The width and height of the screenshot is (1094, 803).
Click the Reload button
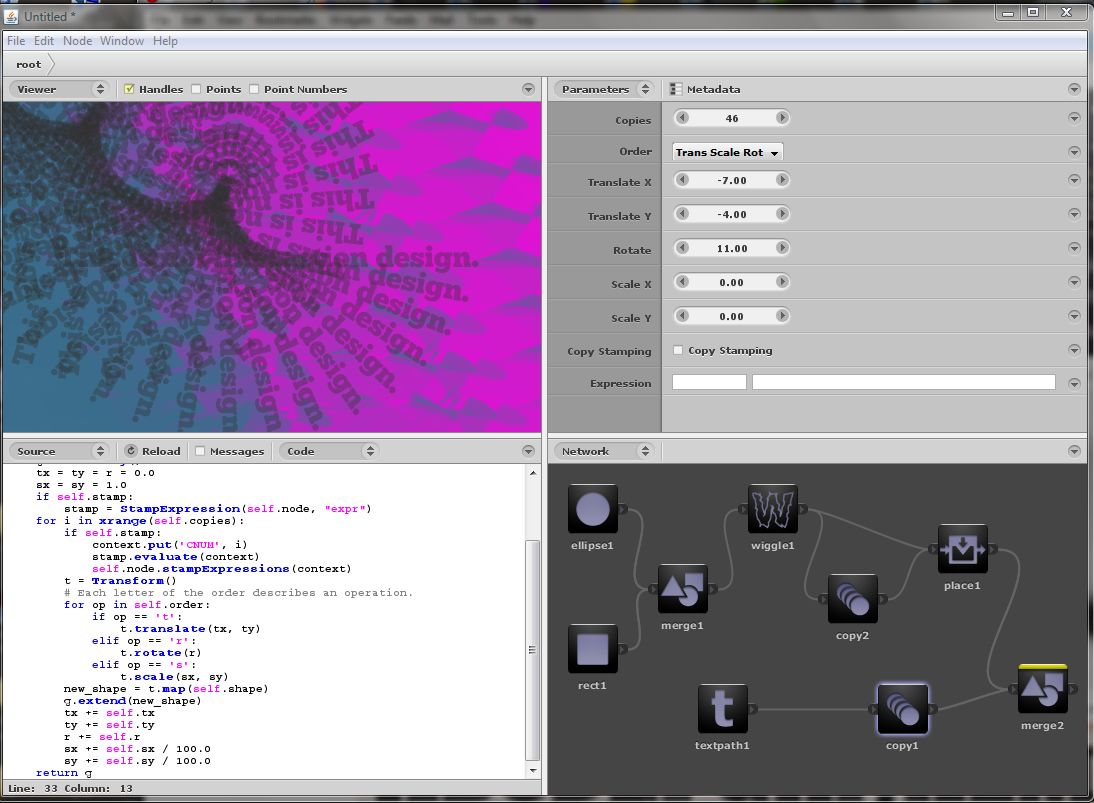pyautogui.click(x=153, y=451)
